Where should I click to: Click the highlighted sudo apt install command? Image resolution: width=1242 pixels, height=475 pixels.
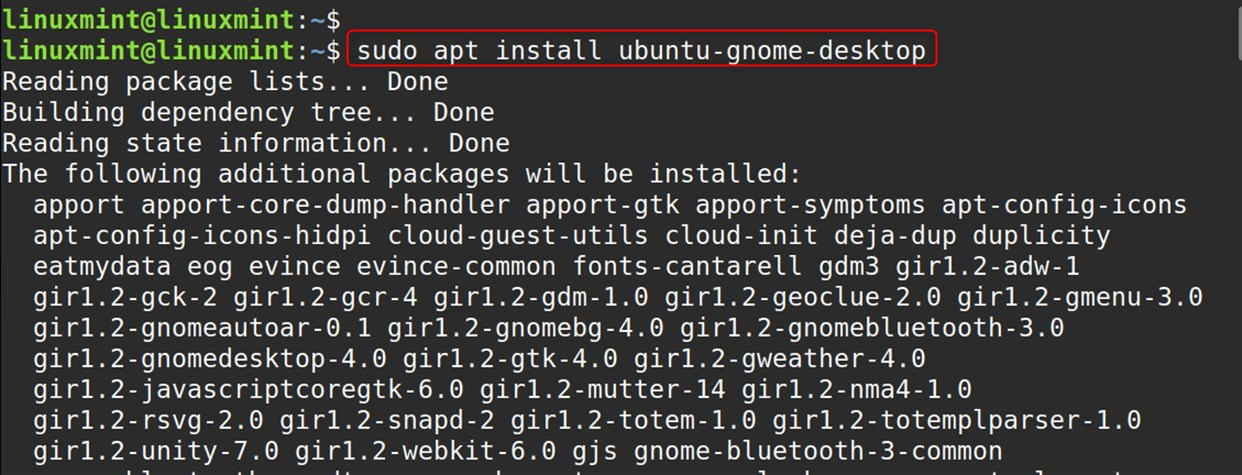(642, 49)
